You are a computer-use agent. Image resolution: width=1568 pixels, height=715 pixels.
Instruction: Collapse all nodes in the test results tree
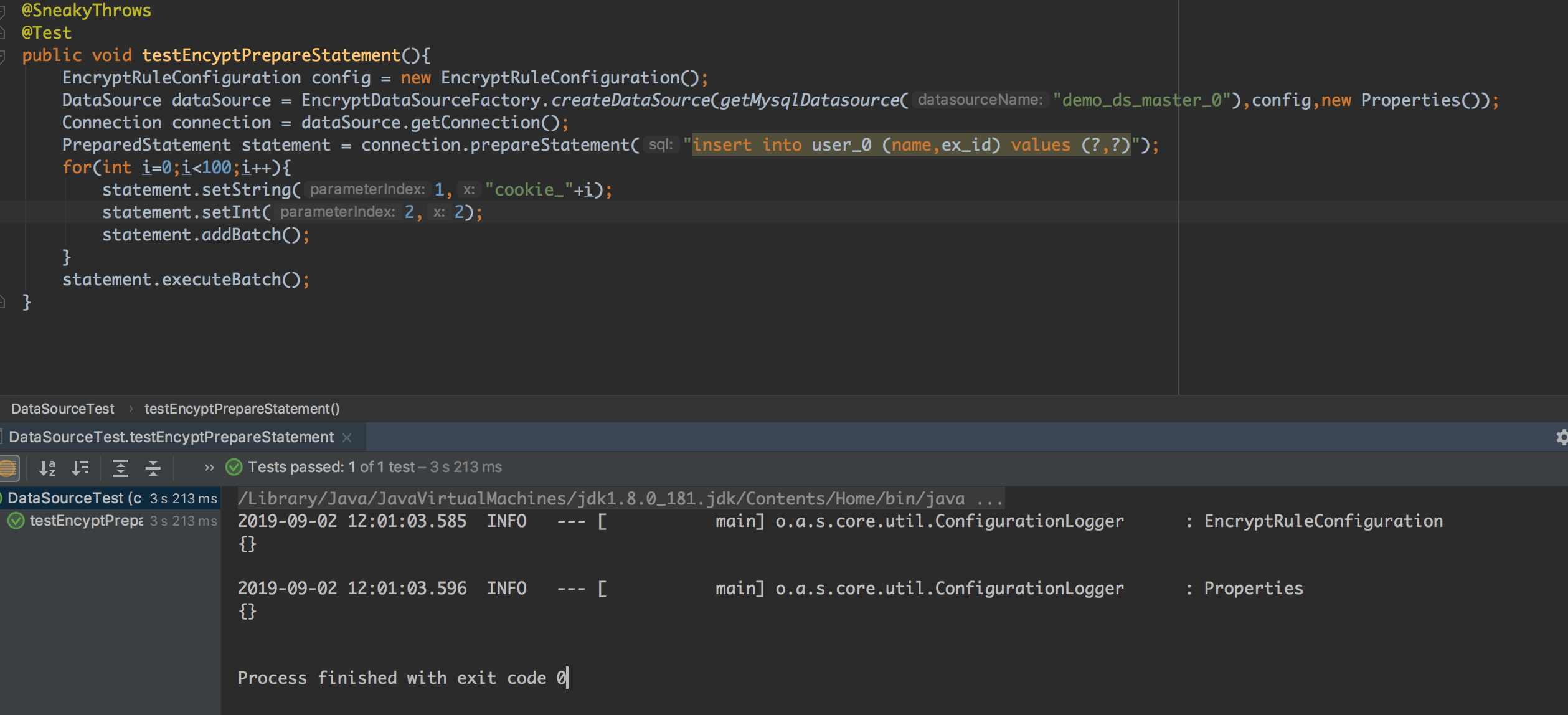point(153,467)
